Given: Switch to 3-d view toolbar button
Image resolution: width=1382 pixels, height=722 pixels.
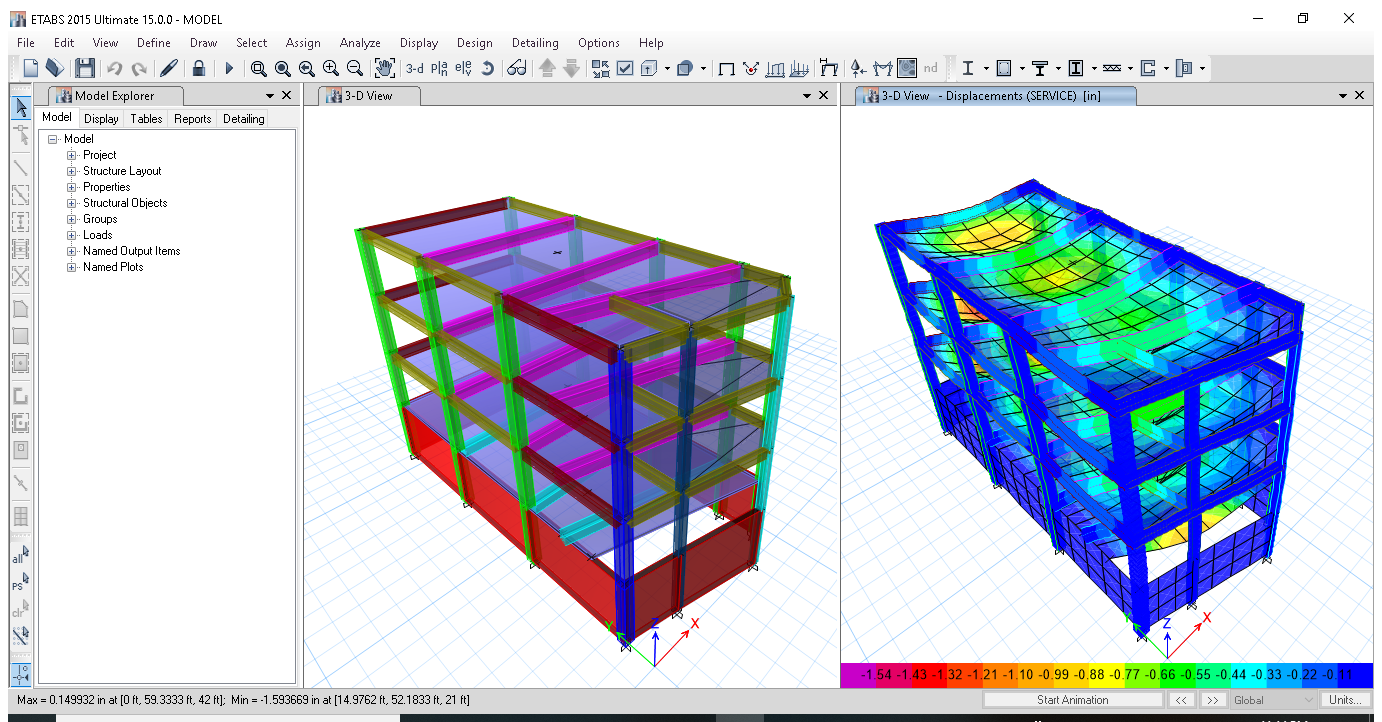Looking at the screenshot, I should (414, 68).
